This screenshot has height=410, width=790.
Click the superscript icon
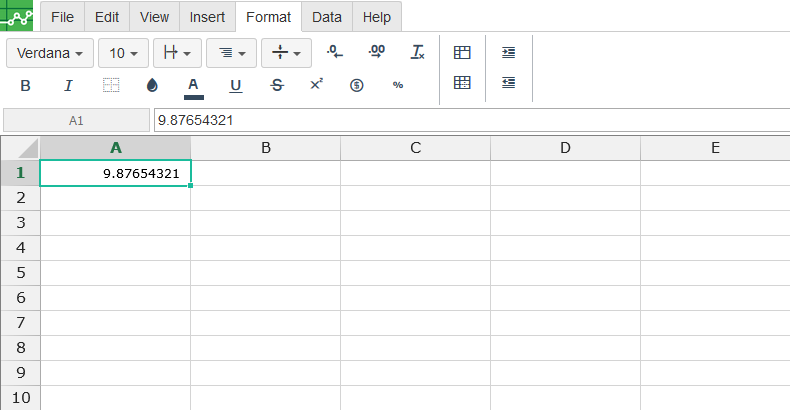(317, 86)
